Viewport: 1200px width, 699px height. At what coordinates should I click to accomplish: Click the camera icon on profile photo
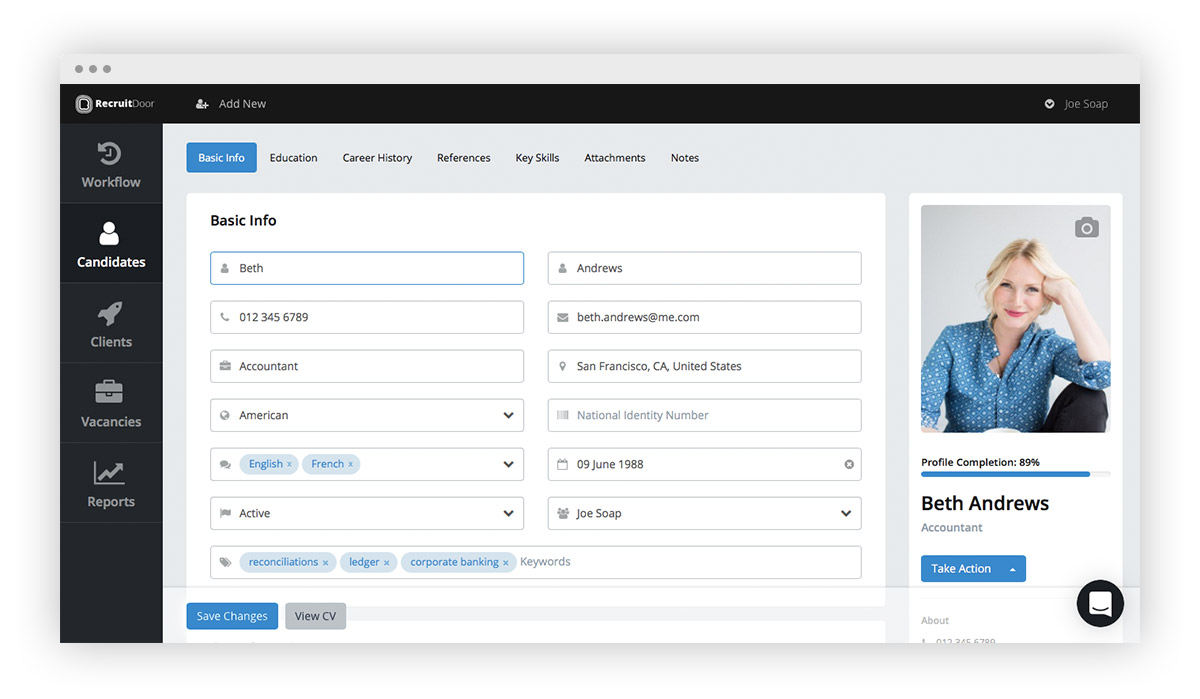[x=1087, y=228]
